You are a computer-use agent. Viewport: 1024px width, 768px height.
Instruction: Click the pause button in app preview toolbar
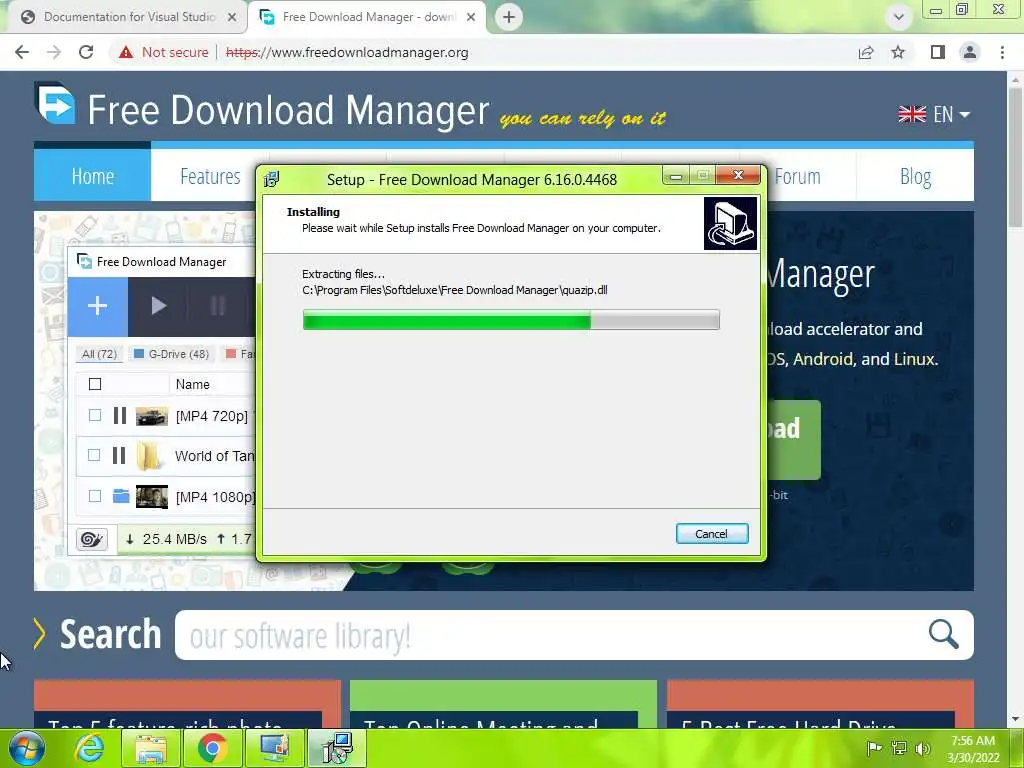(218, 306)
